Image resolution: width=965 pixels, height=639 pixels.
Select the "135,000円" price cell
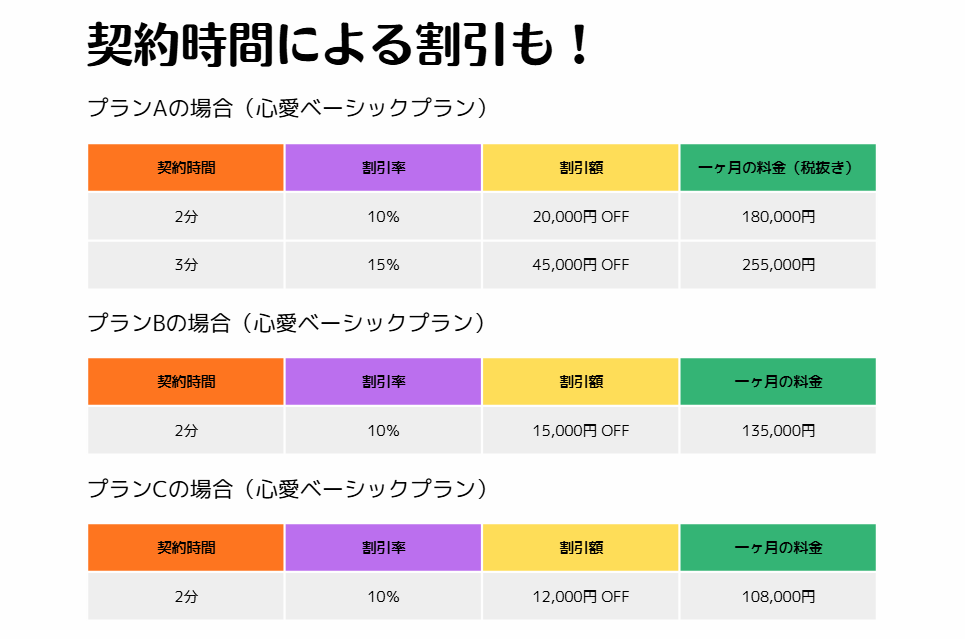778,431
